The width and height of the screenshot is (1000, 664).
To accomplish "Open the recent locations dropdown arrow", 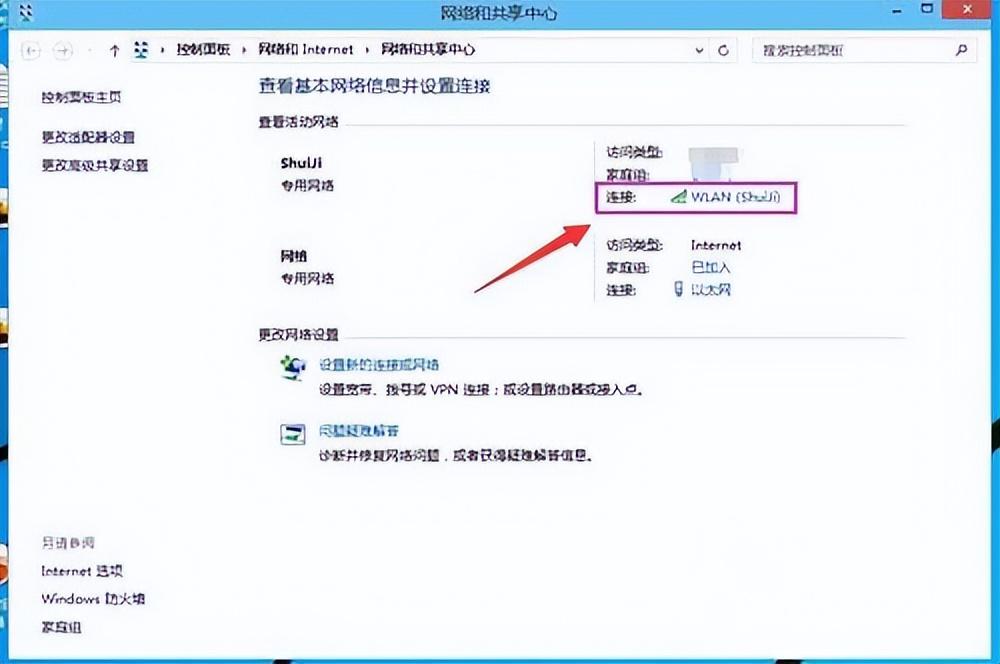I will coord(88,50).
